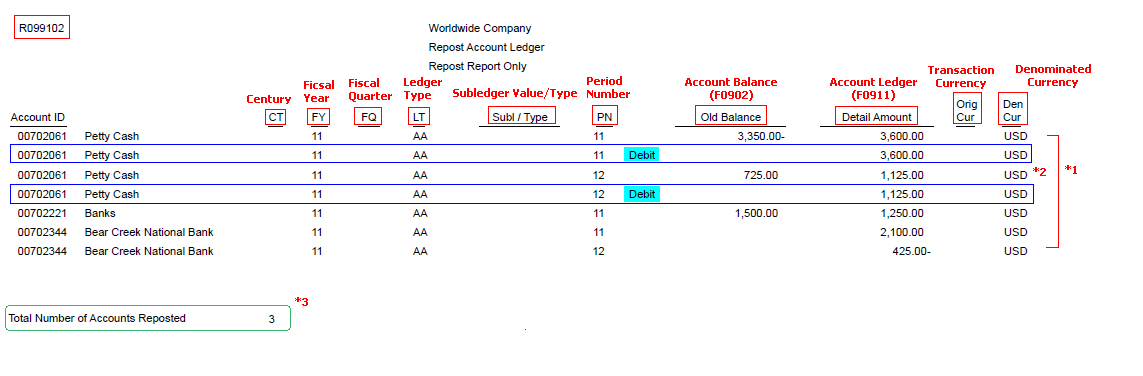Select the old balance value 725.00
Viewport: 1143px width, 376px height.
tap(761, 175)
